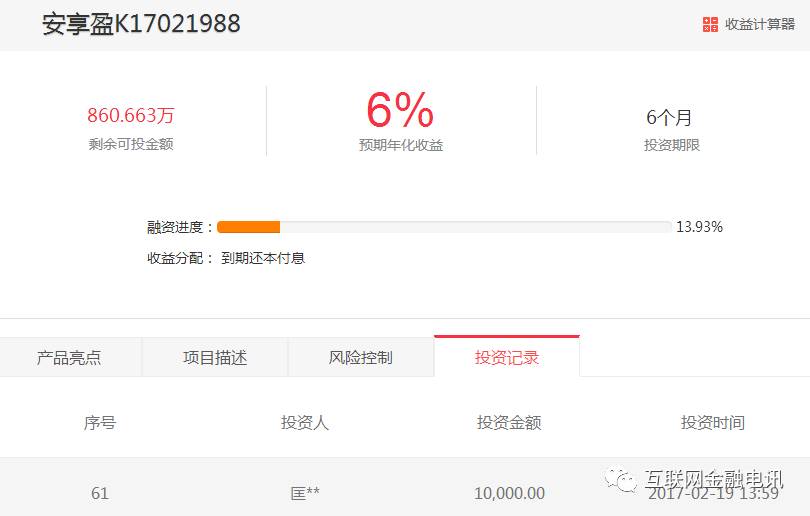Click the 安享盈K17021988 product title
Viewport: 810px width, 516px height.
(141, 24)
